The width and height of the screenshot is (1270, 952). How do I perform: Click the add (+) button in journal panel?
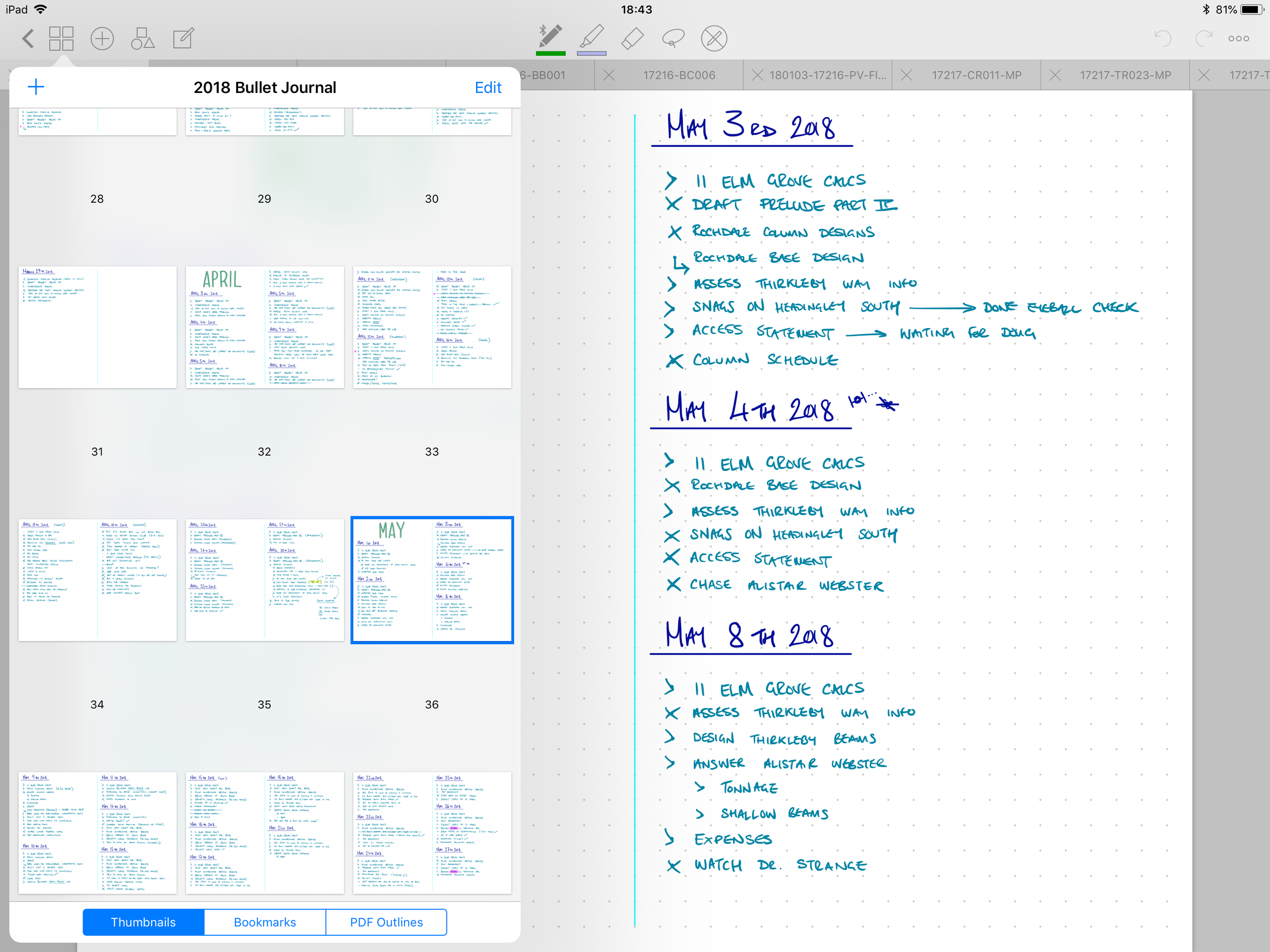click(x=36, y=88)
